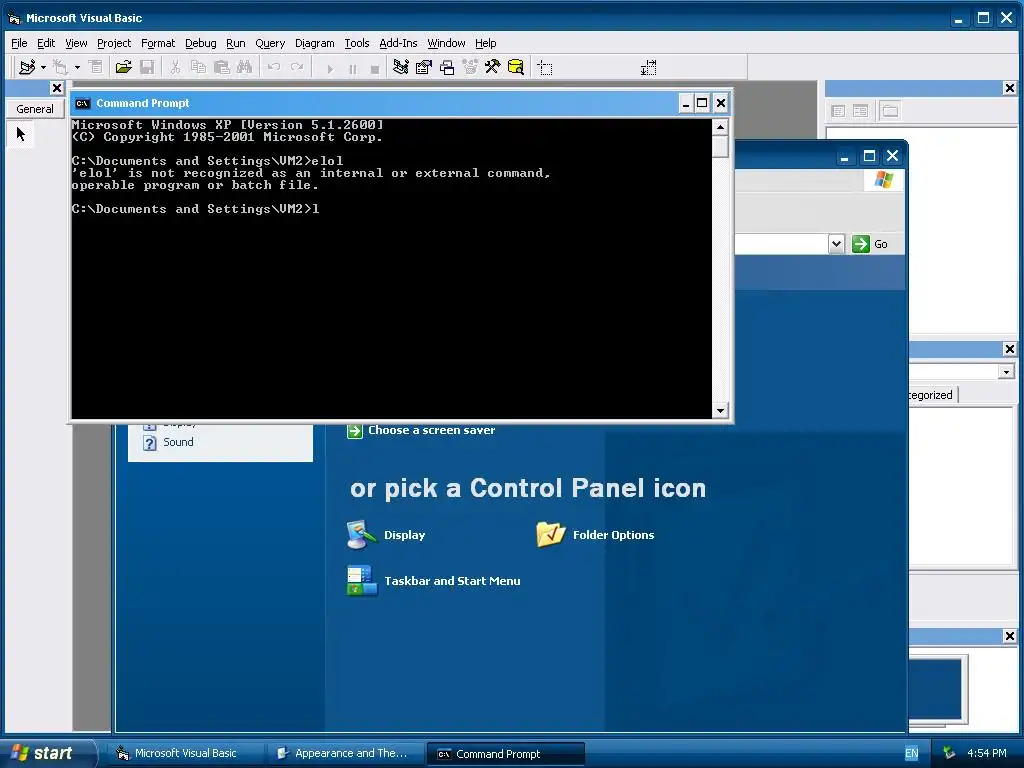This screenshot has width=1024, height=768.
Task: Click the Menu Editor toolbar icon
Action: point(96,67)
